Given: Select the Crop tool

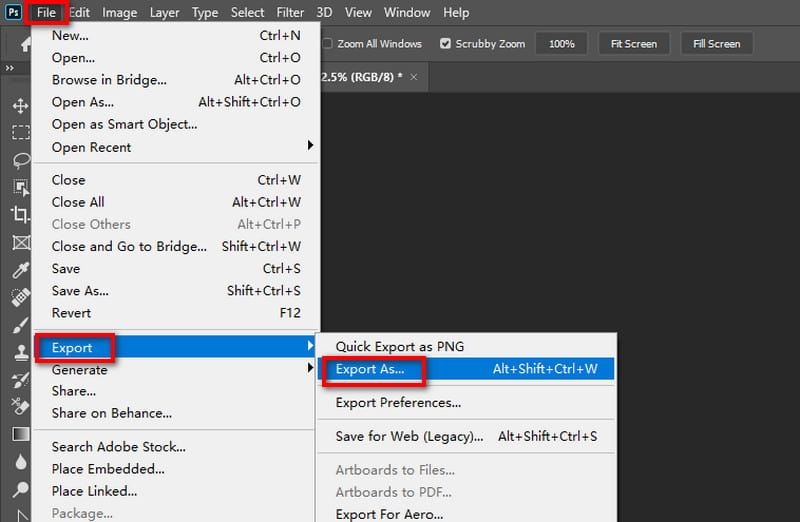Looking at the screenshot, I should click(20, 214).
